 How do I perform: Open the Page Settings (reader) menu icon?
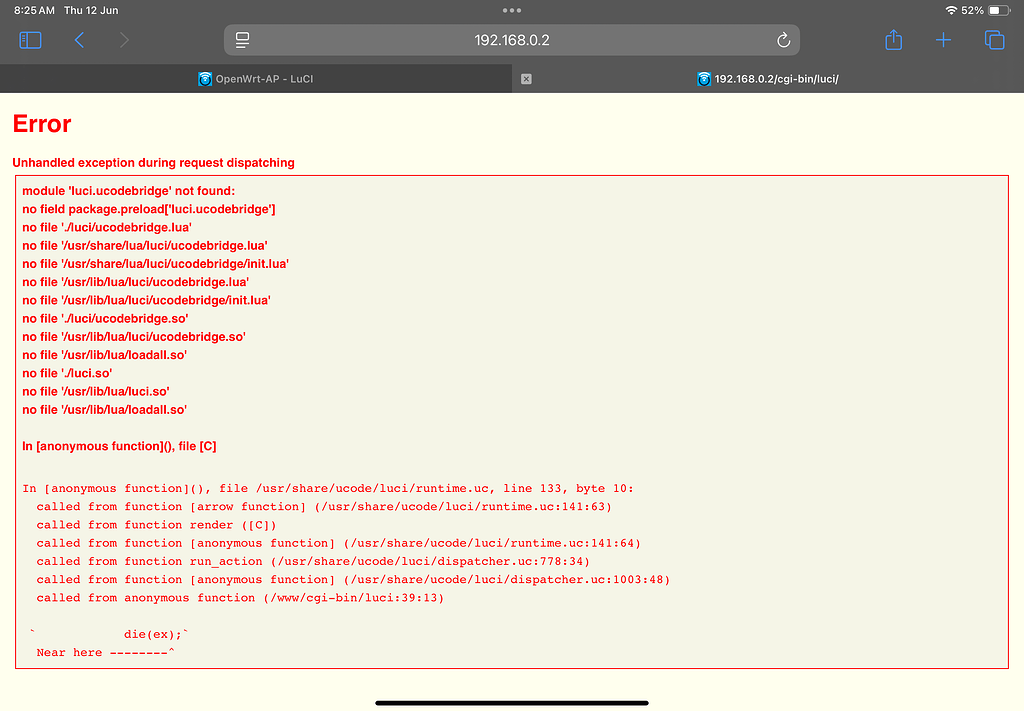click(x=241, y=40)
